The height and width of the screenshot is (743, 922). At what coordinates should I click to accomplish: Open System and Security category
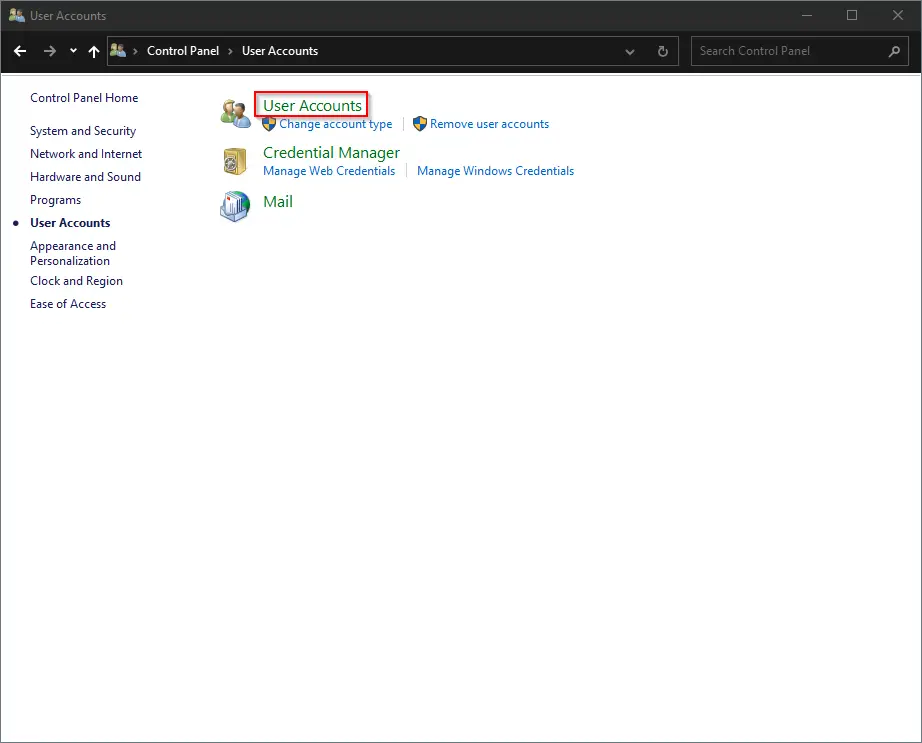click(x=83, y=131)
